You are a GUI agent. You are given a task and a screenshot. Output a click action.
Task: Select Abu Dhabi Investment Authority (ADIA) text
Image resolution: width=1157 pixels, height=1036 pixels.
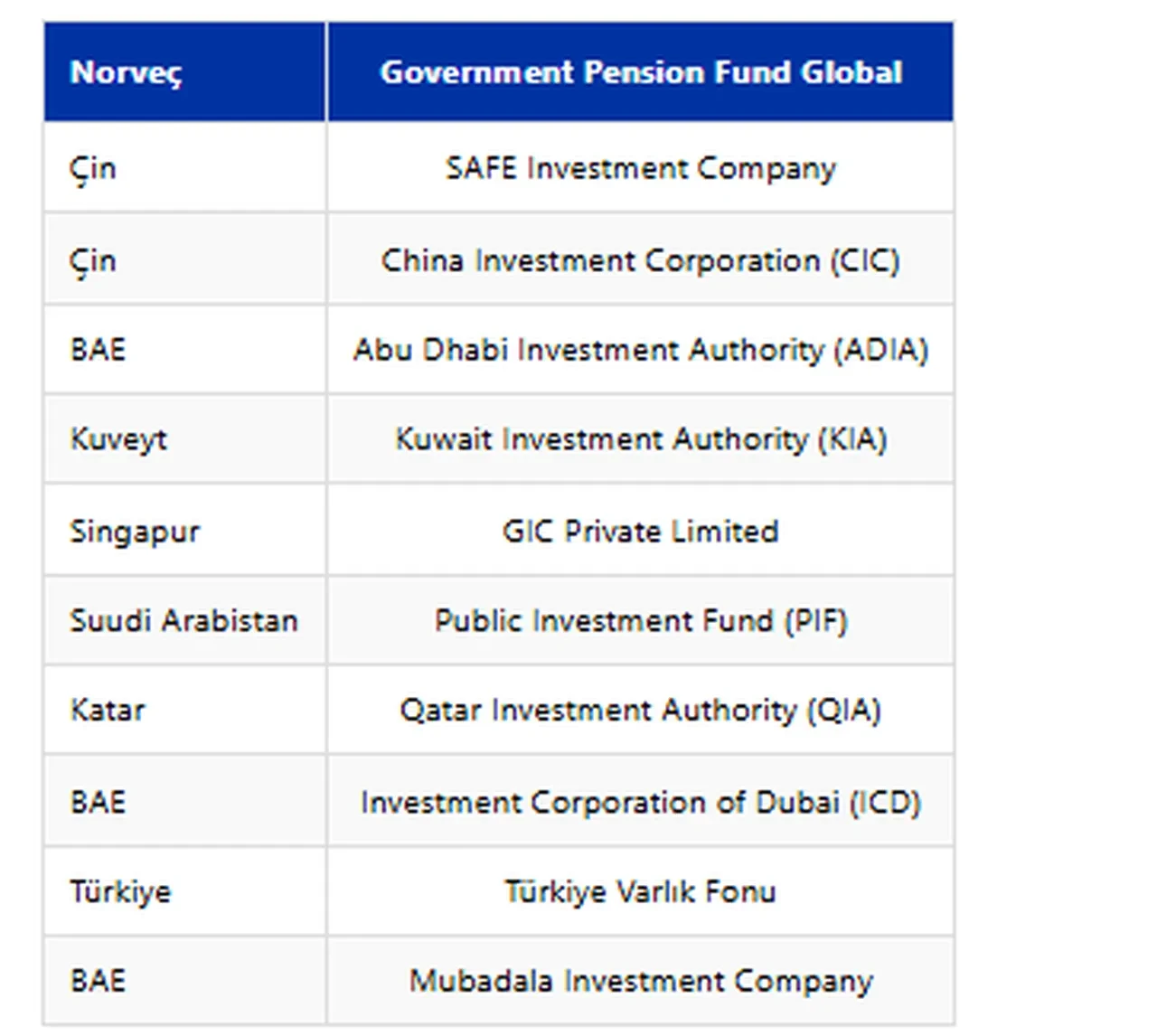640,350
